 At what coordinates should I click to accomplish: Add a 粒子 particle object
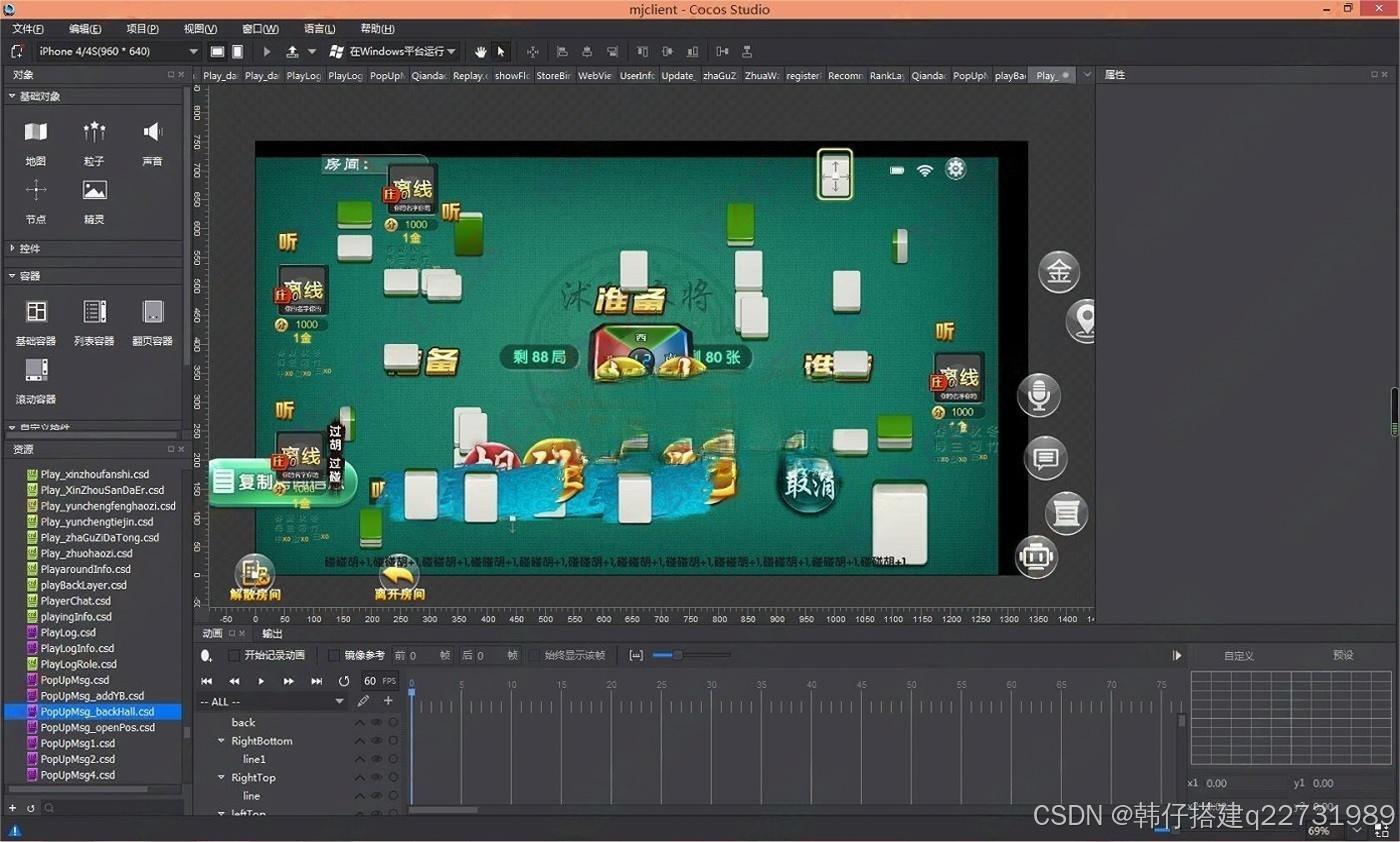[94, 142]
